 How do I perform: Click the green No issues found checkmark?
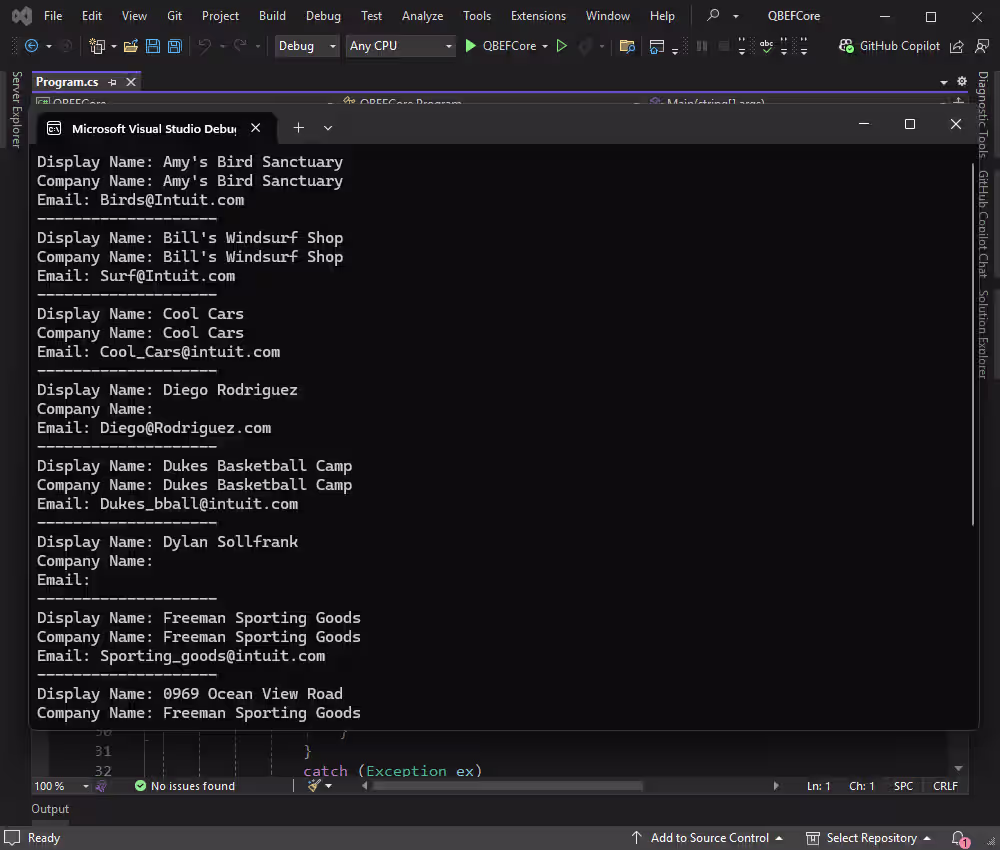click(140, 786)
